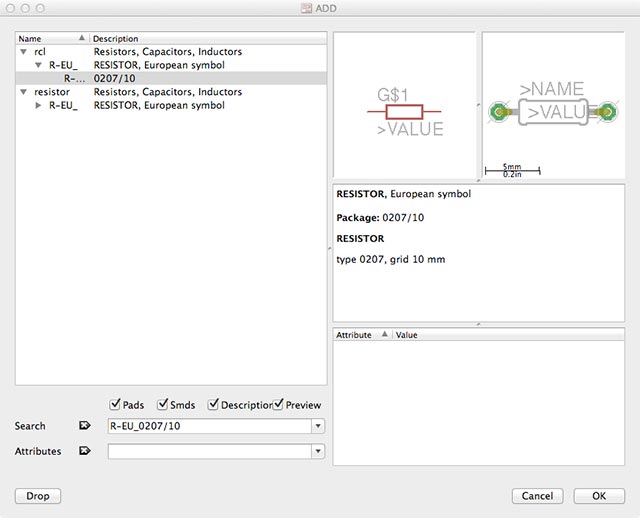Click the arrow icon next to Attributes
Image resolution: width=640 pixels, height=518 pixels.
(x=84, y=451)
